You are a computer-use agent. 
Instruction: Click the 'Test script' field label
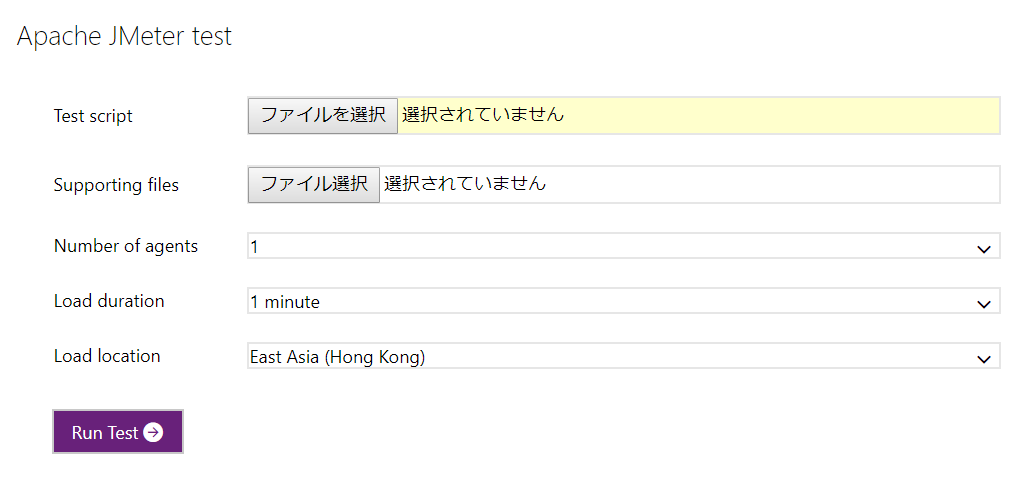(x=93, y=116)
